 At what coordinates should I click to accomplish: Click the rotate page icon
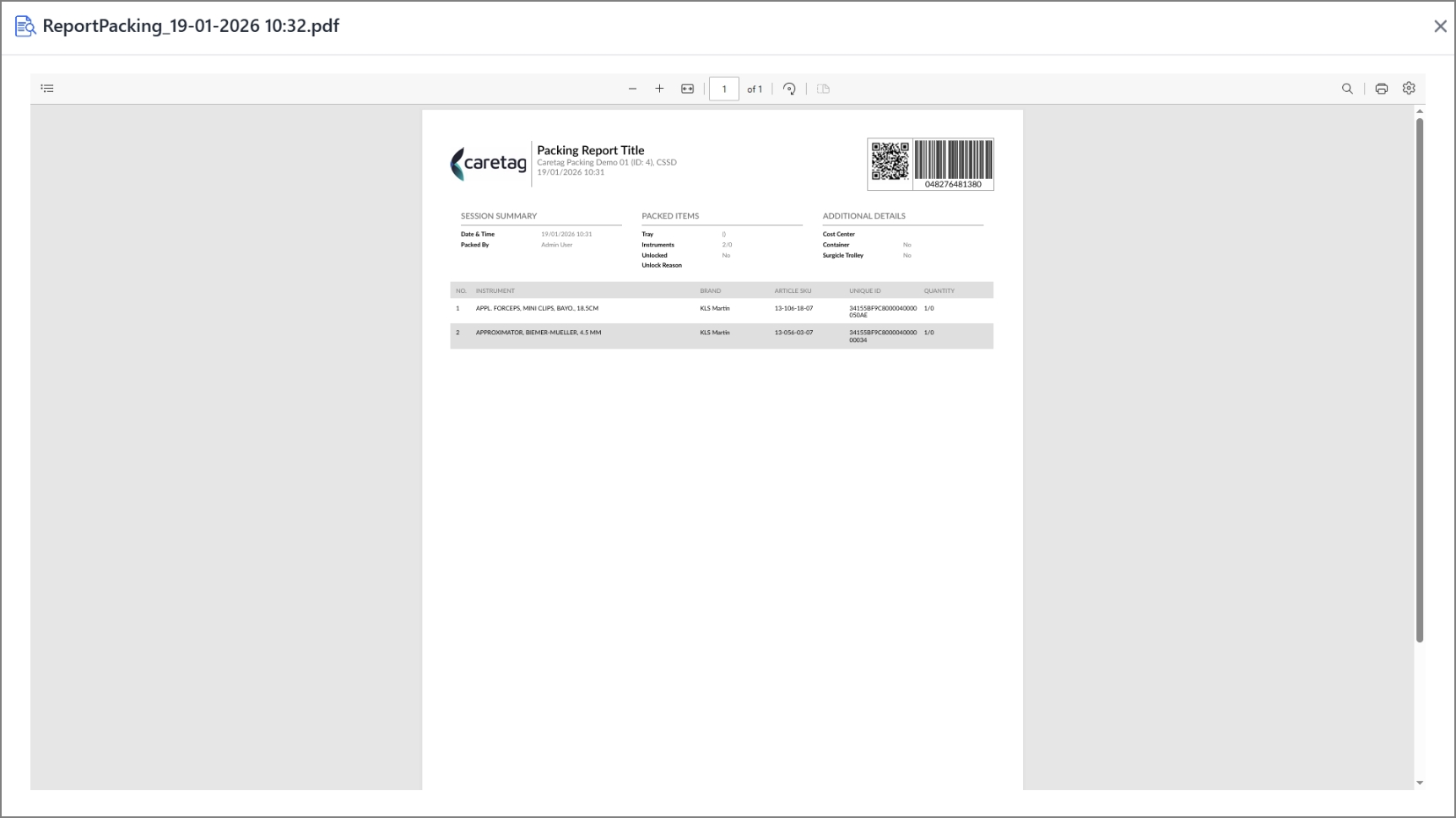pyautogui.click(x=789, y=89)
